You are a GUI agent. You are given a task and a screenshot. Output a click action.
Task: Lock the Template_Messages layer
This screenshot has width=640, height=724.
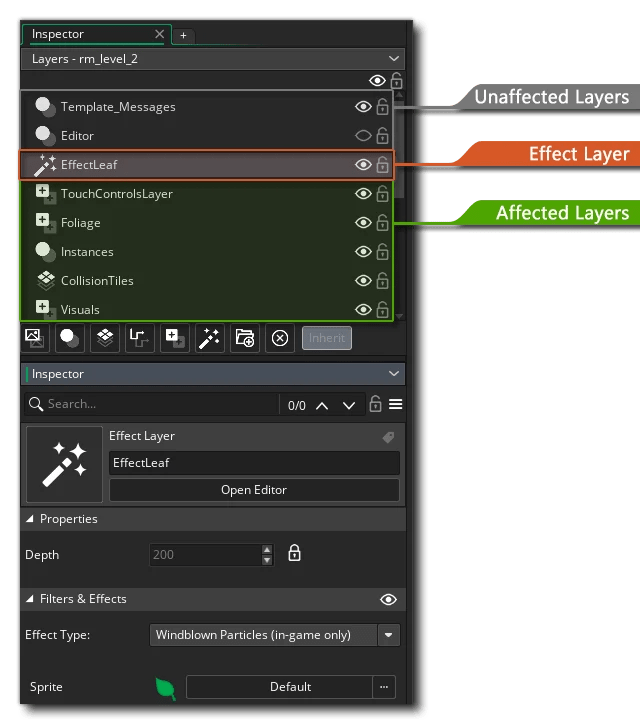coord(382,106)
